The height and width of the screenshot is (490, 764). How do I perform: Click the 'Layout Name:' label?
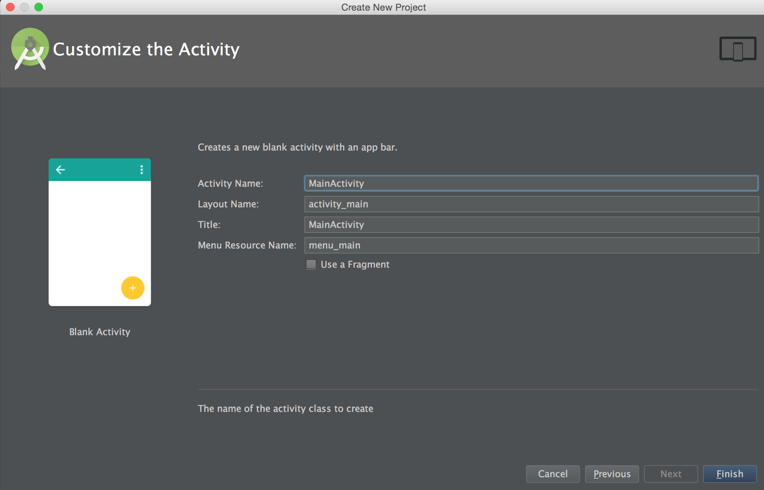point(228,204)
